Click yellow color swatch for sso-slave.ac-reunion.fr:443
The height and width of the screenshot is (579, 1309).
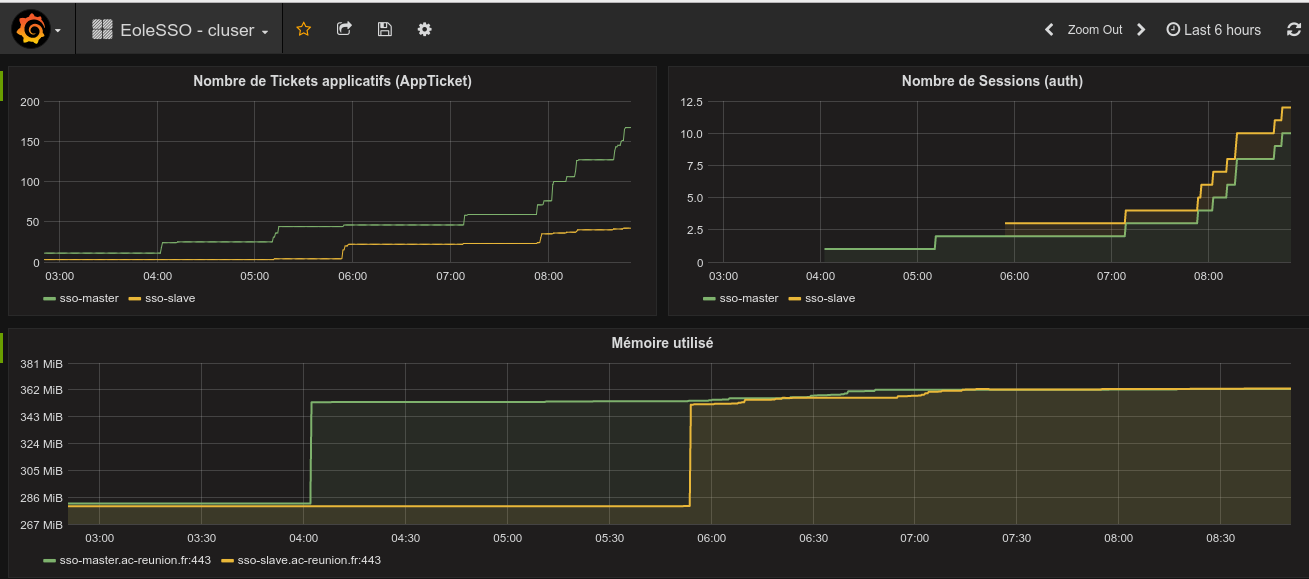coord(227,561)
